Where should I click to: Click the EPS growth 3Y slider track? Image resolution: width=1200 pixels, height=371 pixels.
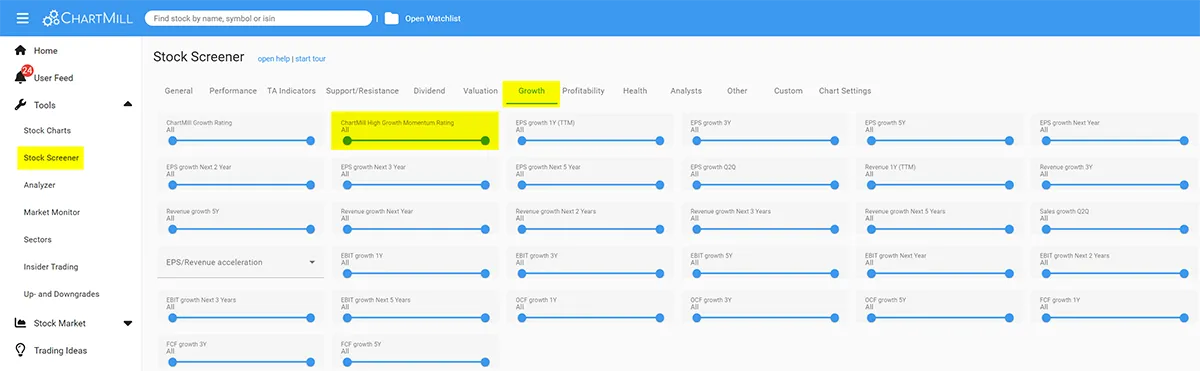pos(765,141)
